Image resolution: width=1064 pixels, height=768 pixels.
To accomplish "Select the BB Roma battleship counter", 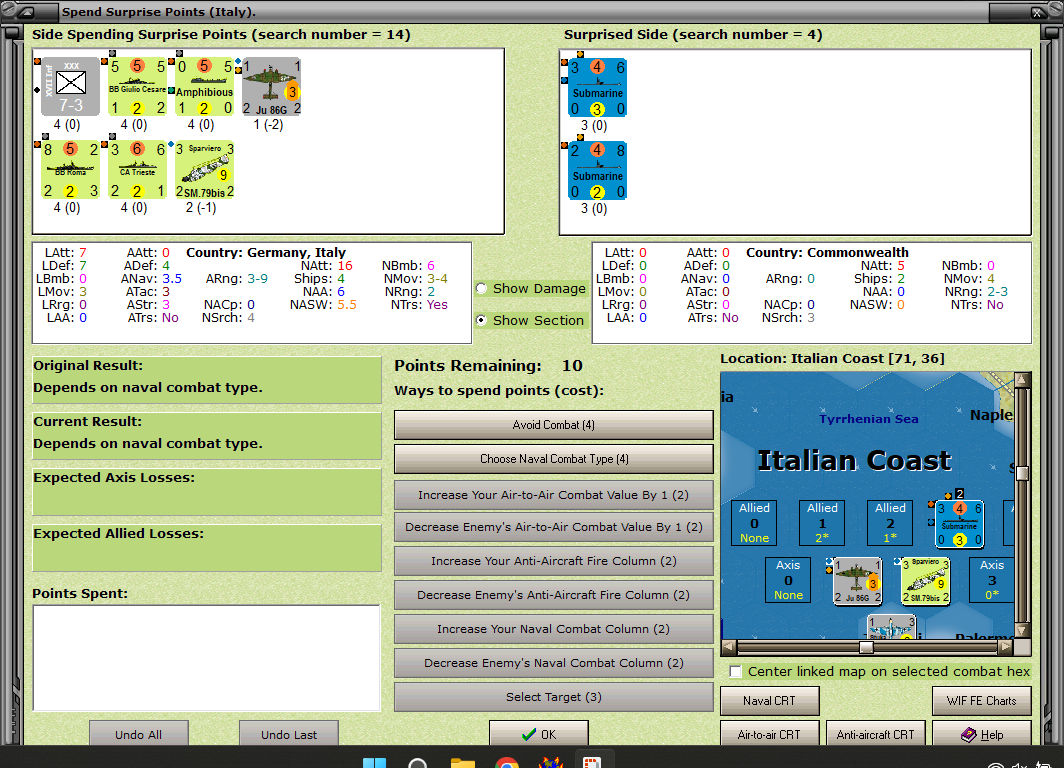I will coord(70,170).
